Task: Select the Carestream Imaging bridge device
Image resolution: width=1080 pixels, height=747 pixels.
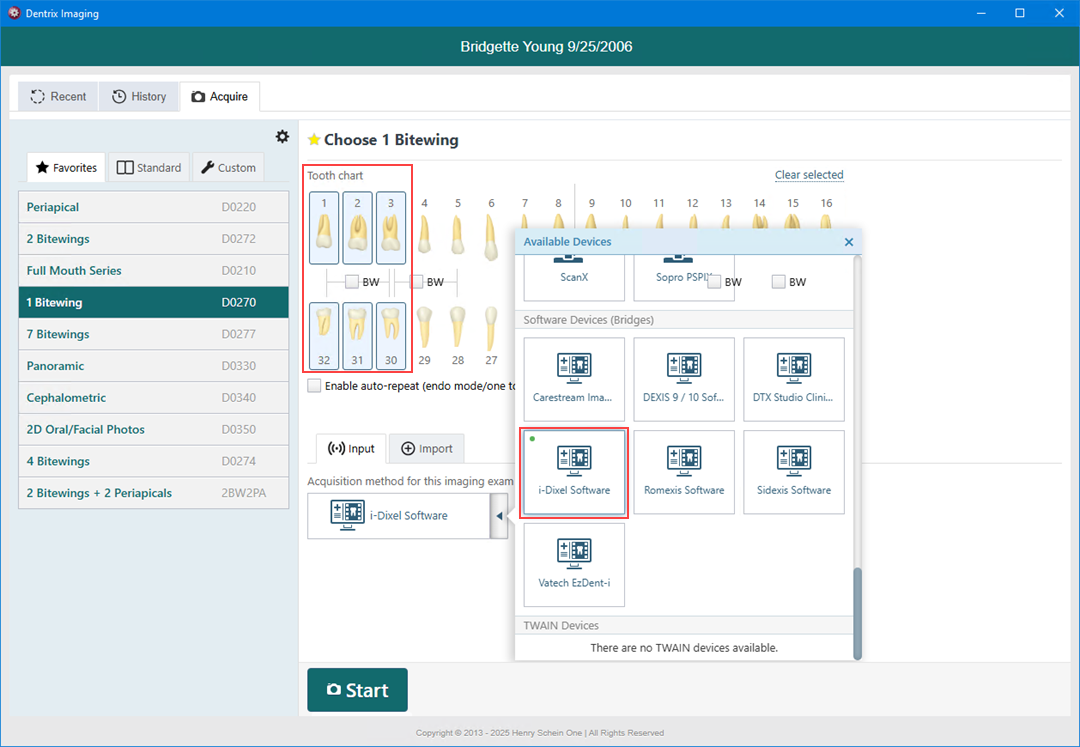Action: (574, 378)
